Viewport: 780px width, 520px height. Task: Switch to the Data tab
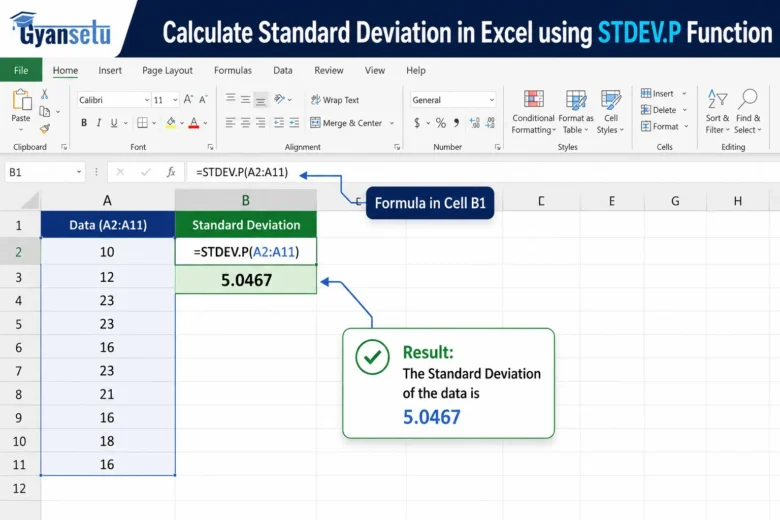(x=283, y=70)
